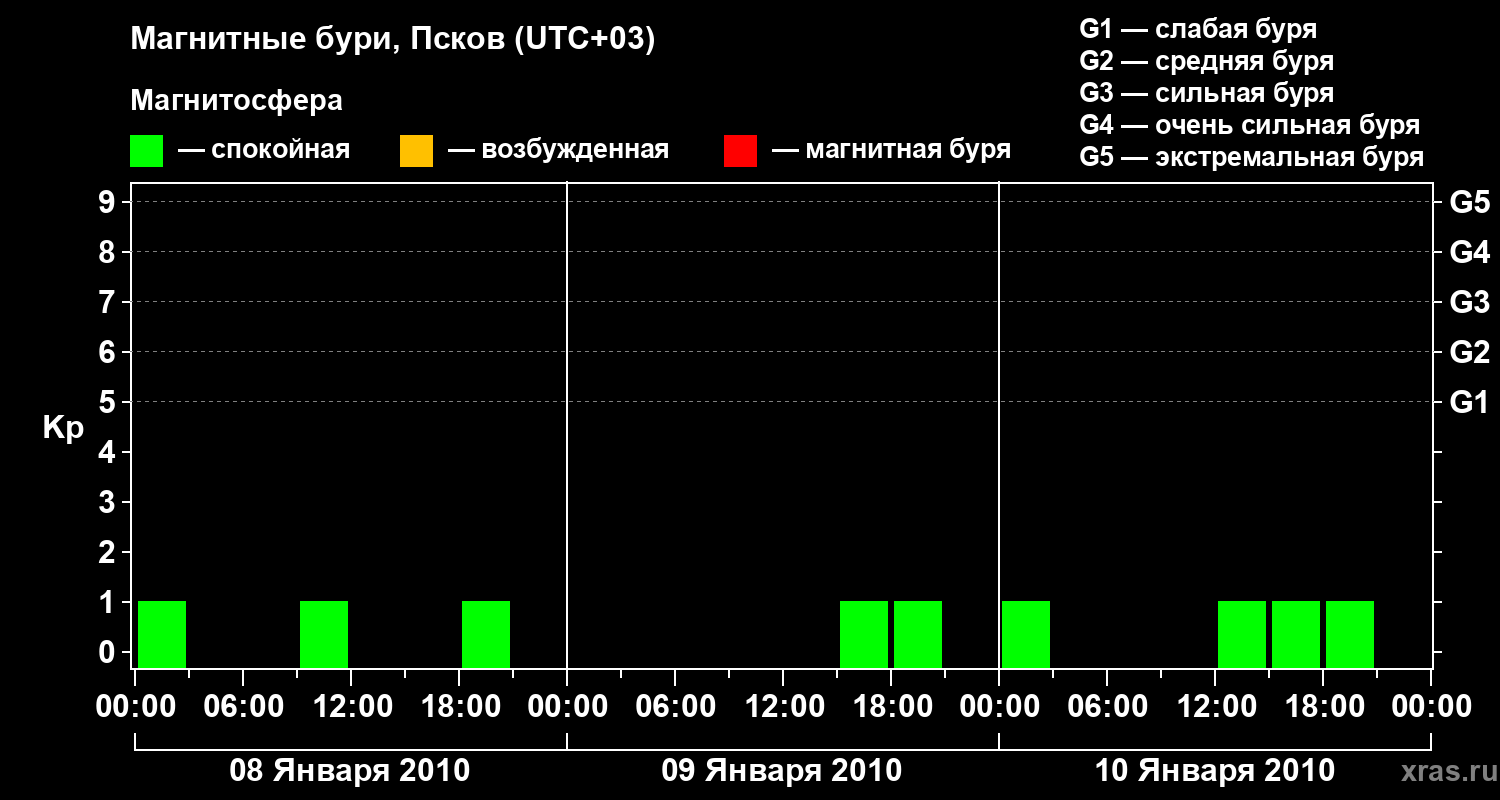Image resolution: width=1500 pixels, height=800 pixels.
Task: Click the '— магнитная буря' legend label
Action: (892, 151)
